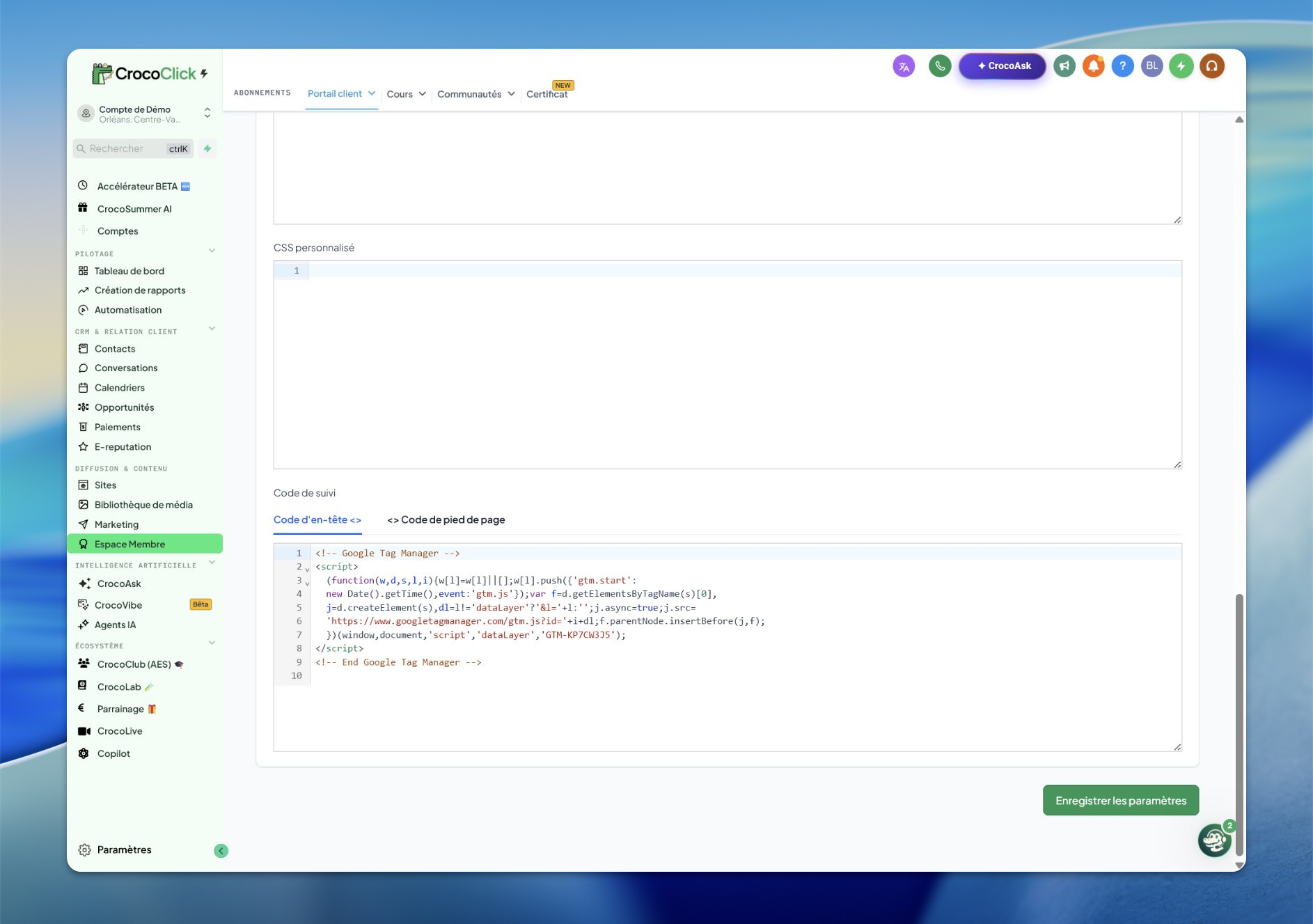Collapse the INTELLIGENCE ARTIFICIELLE section
1313x924 pixels.
[212, 563]
